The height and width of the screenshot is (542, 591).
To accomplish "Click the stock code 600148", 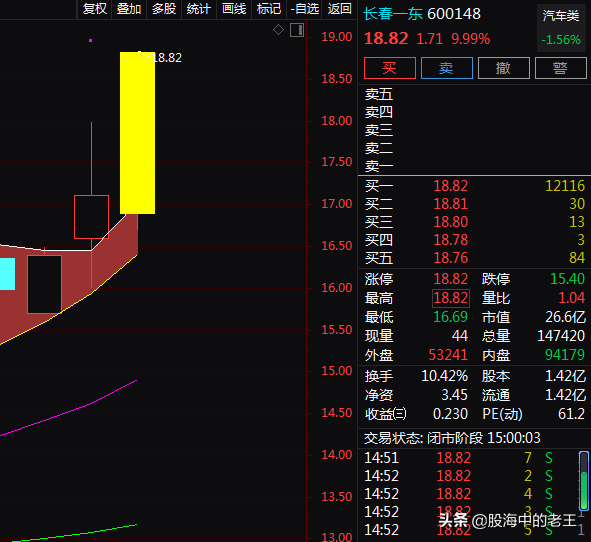I will (x=454, y=14).
